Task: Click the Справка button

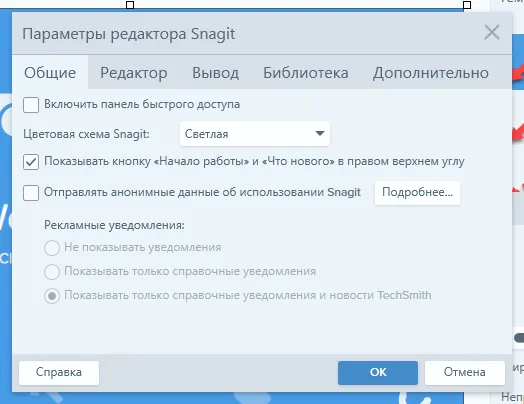Action: 59,373
